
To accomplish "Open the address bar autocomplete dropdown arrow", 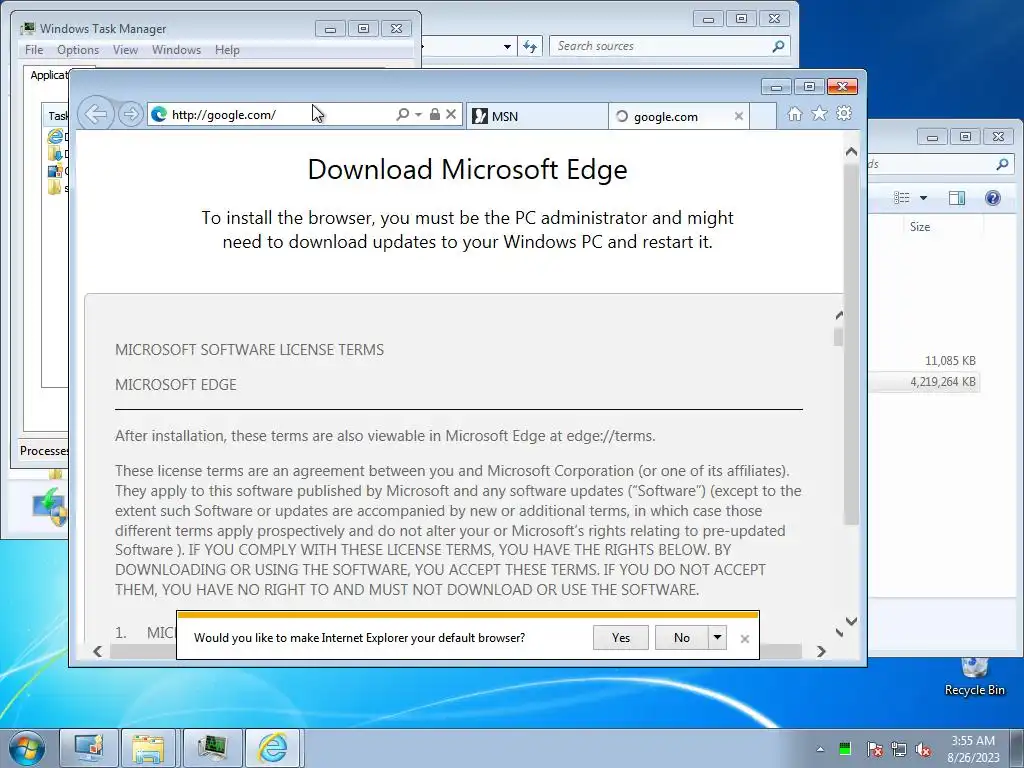I will click(418, 115).
